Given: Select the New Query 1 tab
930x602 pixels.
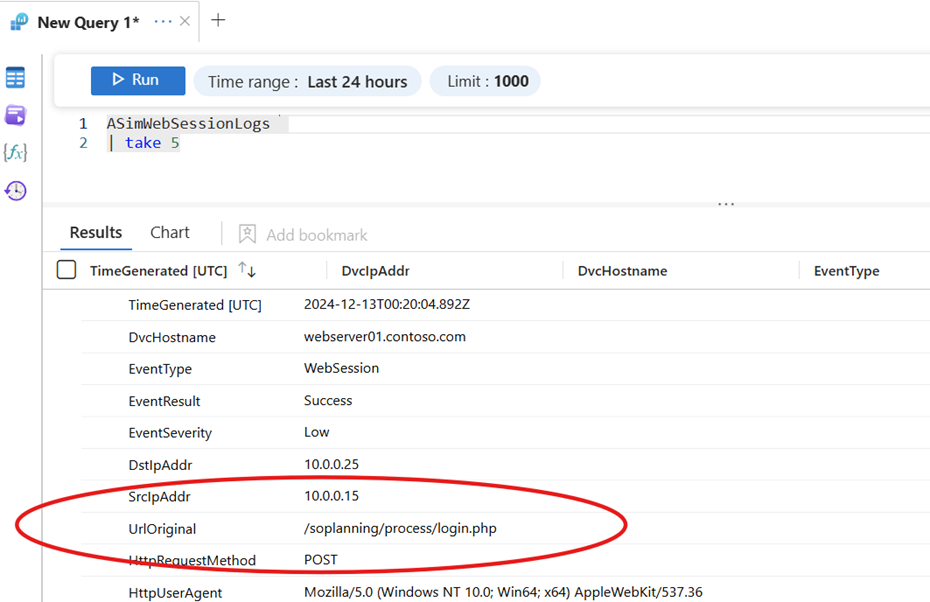Looking at the screenshot, I should click(x=88, y=23).
